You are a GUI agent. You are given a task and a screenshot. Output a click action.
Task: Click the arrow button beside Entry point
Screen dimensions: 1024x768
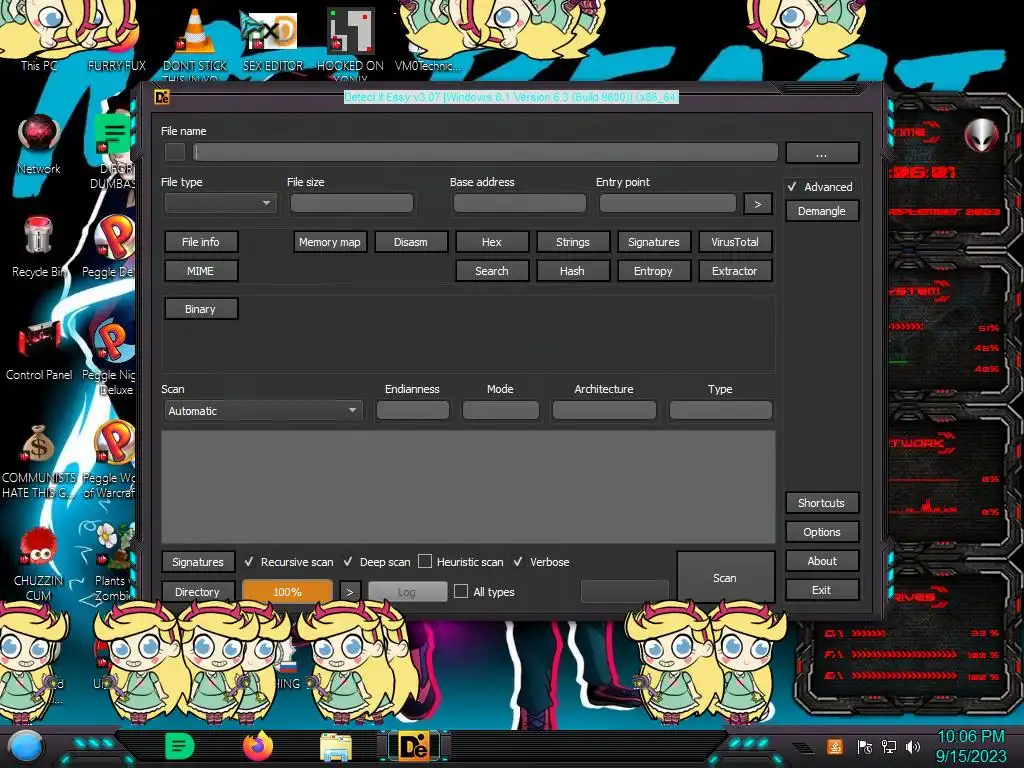click(758, 204)
